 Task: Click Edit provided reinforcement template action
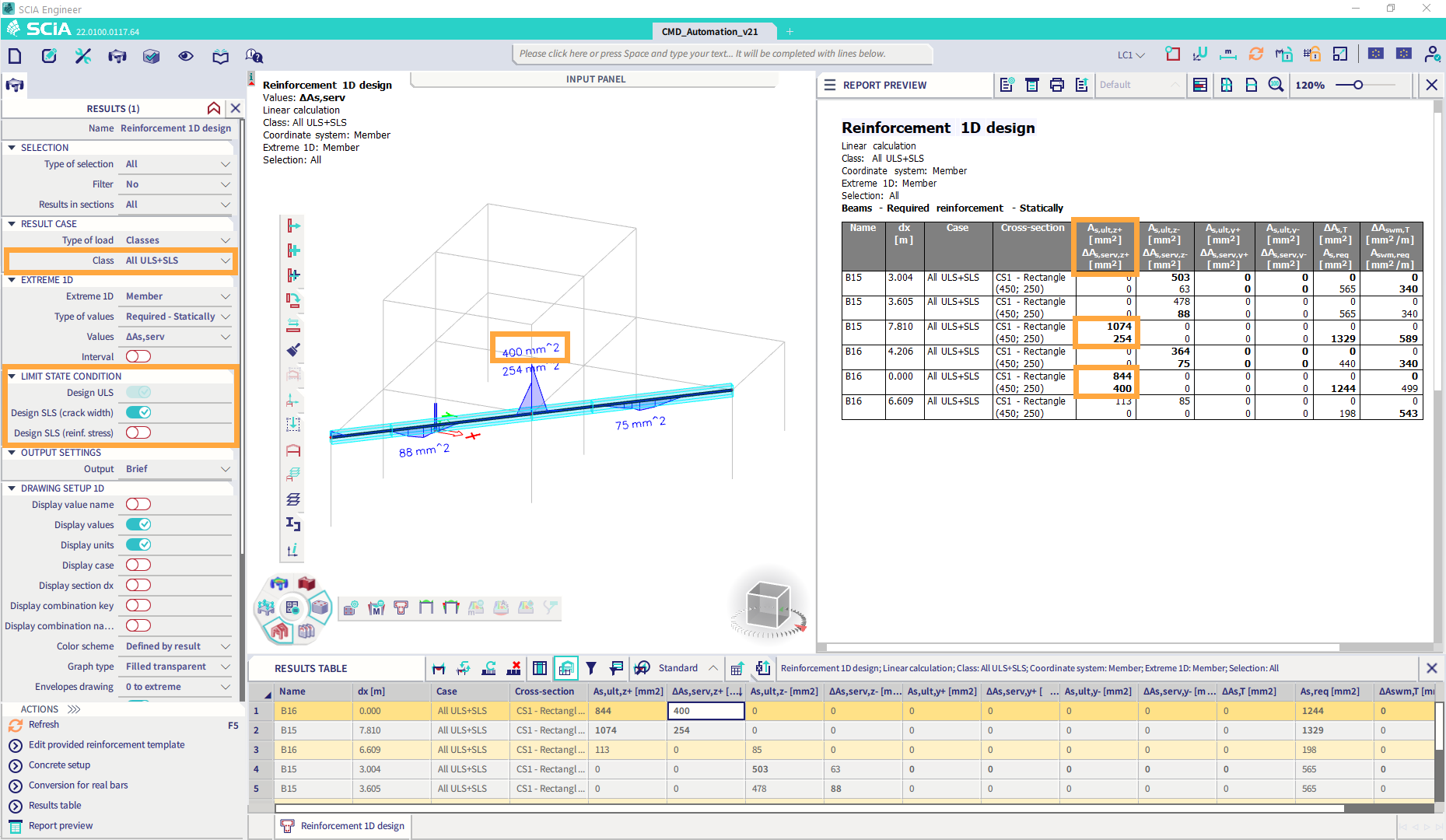click(x=107, y=744)
